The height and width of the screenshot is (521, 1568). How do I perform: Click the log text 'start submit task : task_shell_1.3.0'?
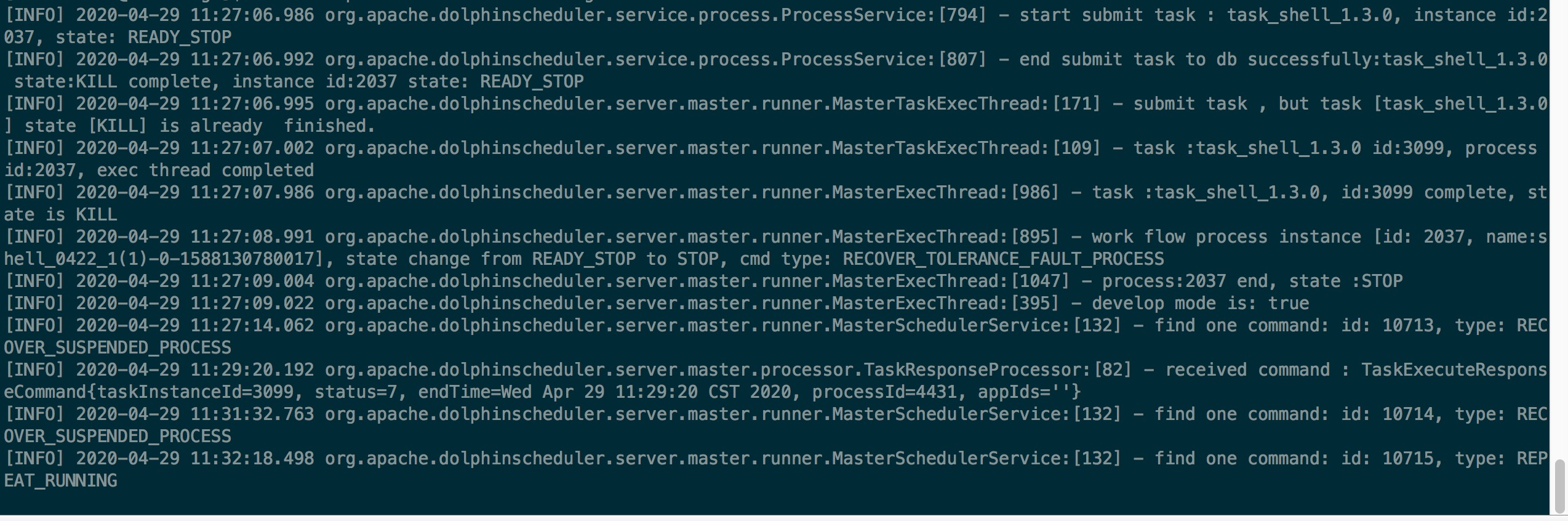coord(1206,15)
